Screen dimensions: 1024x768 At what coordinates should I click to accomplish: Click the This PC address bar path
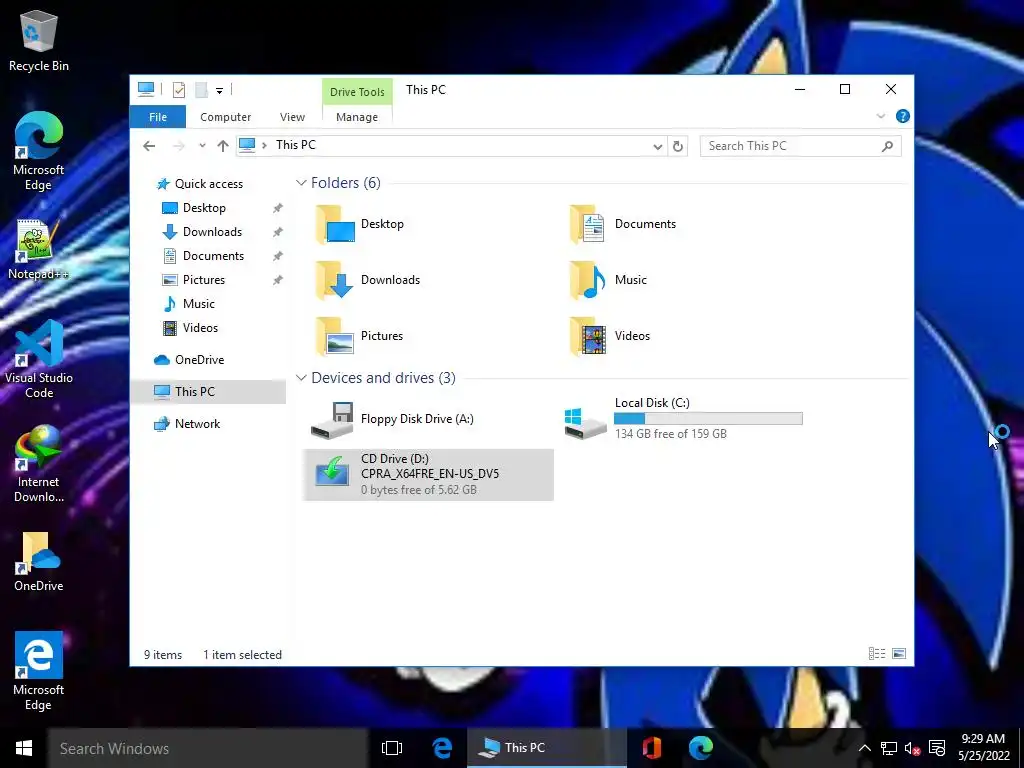tap(295, 145)
